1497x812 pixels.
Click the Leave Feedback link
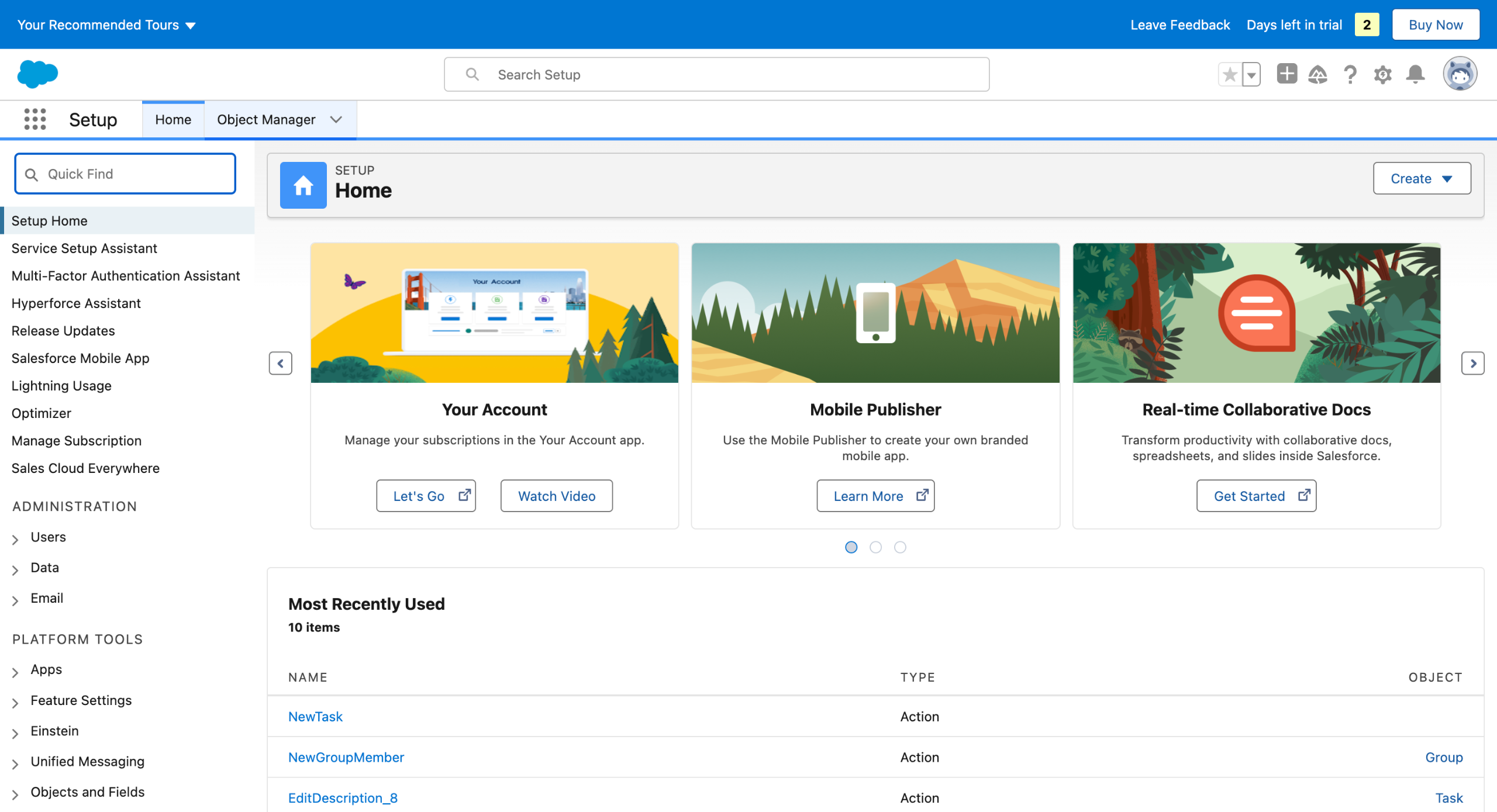(x=1179, y=25)
